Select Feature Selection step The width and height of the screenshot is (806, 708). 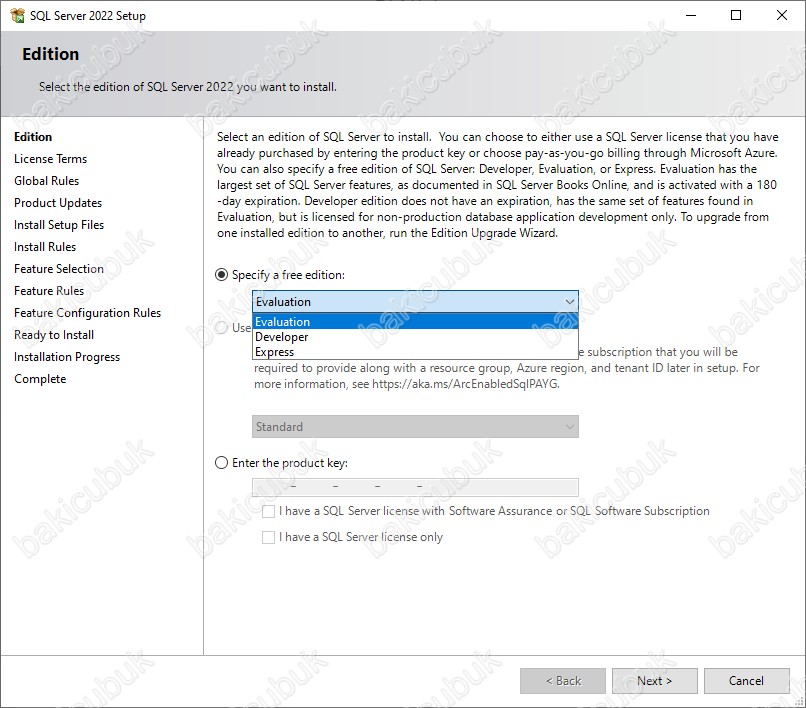[59, 269]
